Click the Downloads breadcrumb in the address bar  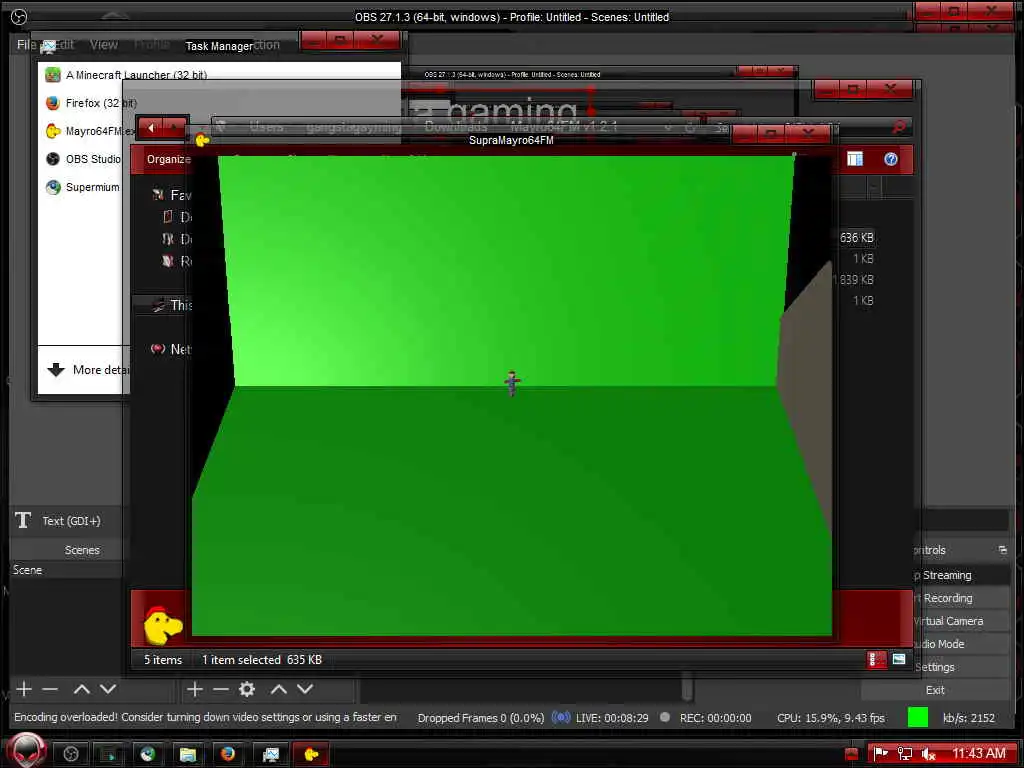456,126
